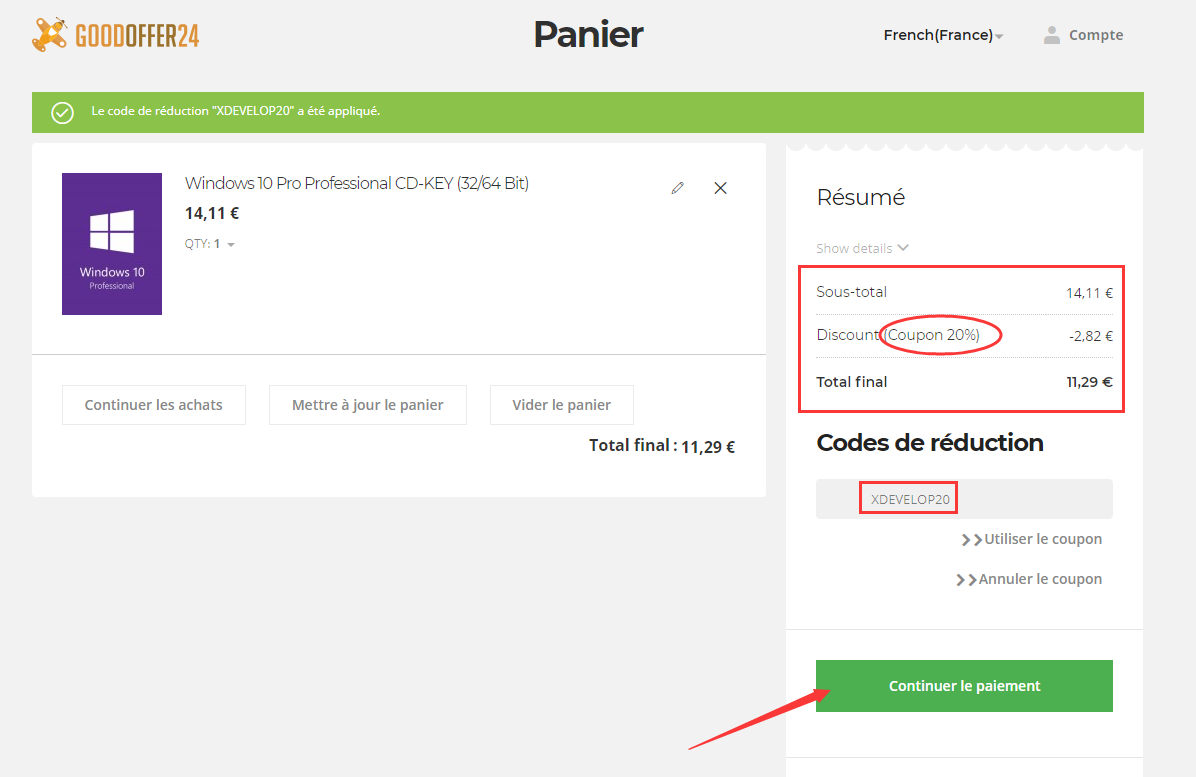This screenshot has width=1196, height=777.
Task: Remove Windows 10 Pro item from cart
Action: [720, 188]
